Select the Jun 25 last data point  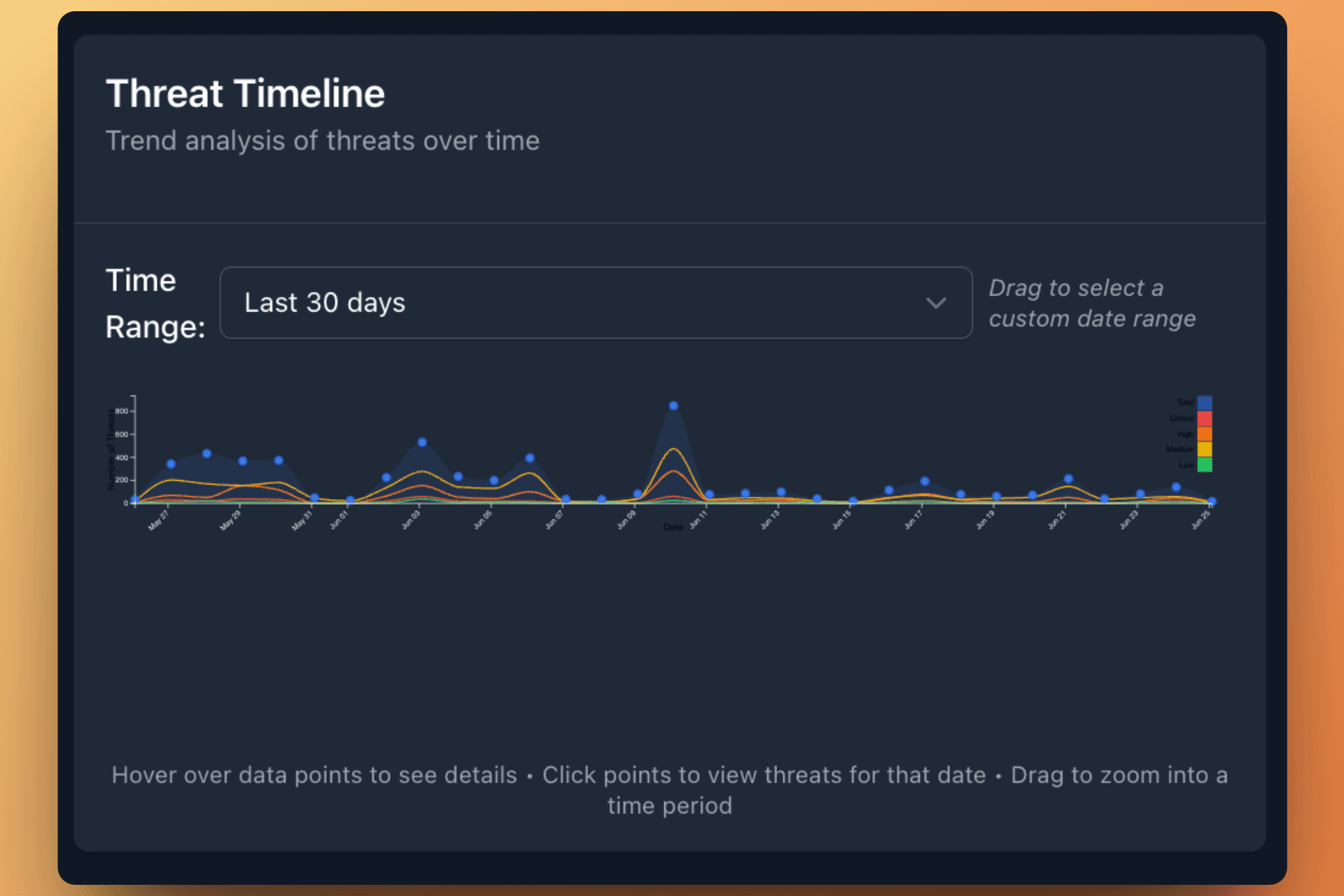(x=1212, y=501)
